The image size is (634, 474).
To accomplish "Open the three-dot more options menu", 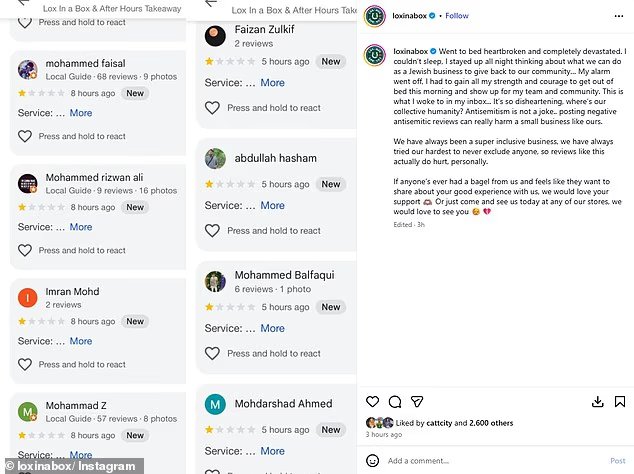I will tap(618, 16).
